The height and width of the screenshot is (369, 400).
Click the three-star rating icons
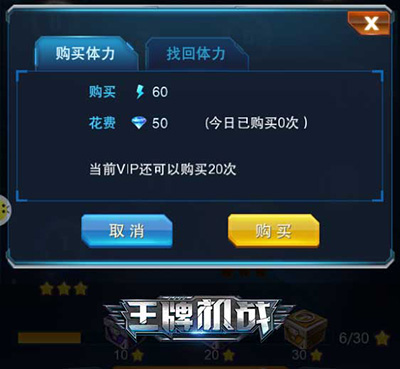pyautogui.click(x=64, y=289)
